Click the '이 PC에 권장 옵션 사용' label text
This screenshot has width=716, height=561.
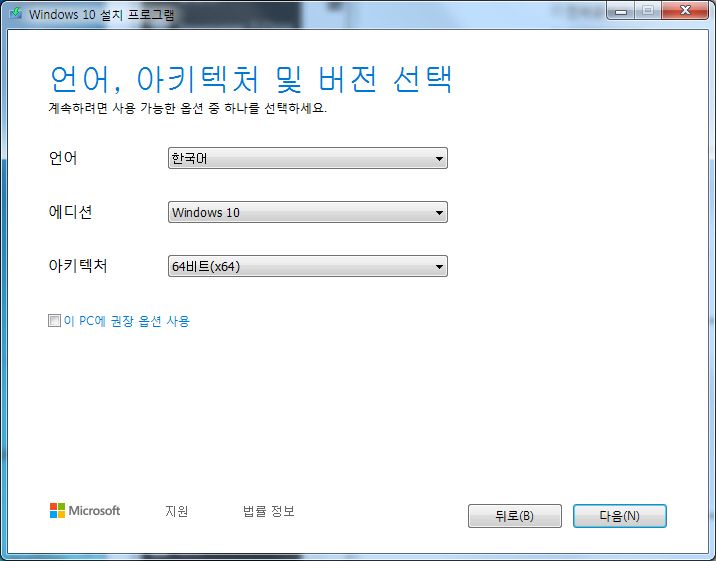pos(127,321)
